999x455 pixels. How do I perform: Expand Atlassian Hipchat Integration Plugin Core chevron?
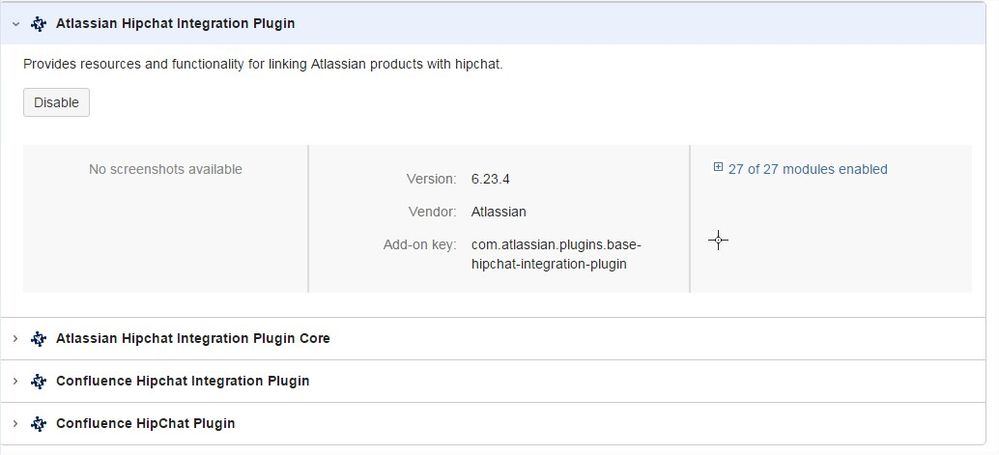tap(16, 338)
